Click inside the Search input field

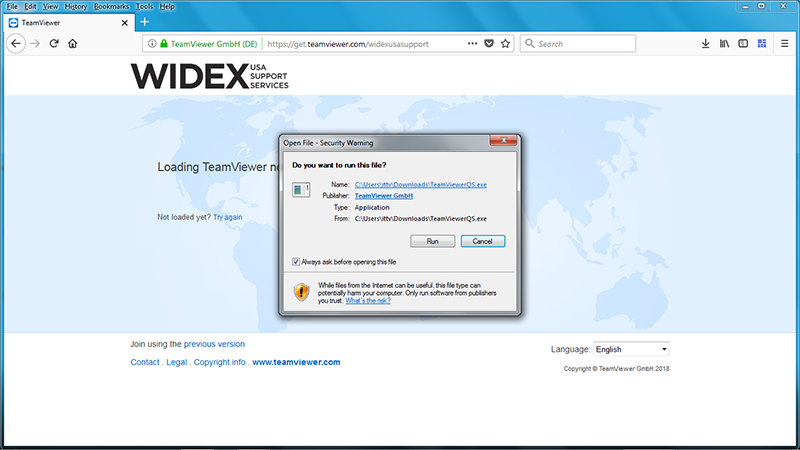(x=585, y=44)
